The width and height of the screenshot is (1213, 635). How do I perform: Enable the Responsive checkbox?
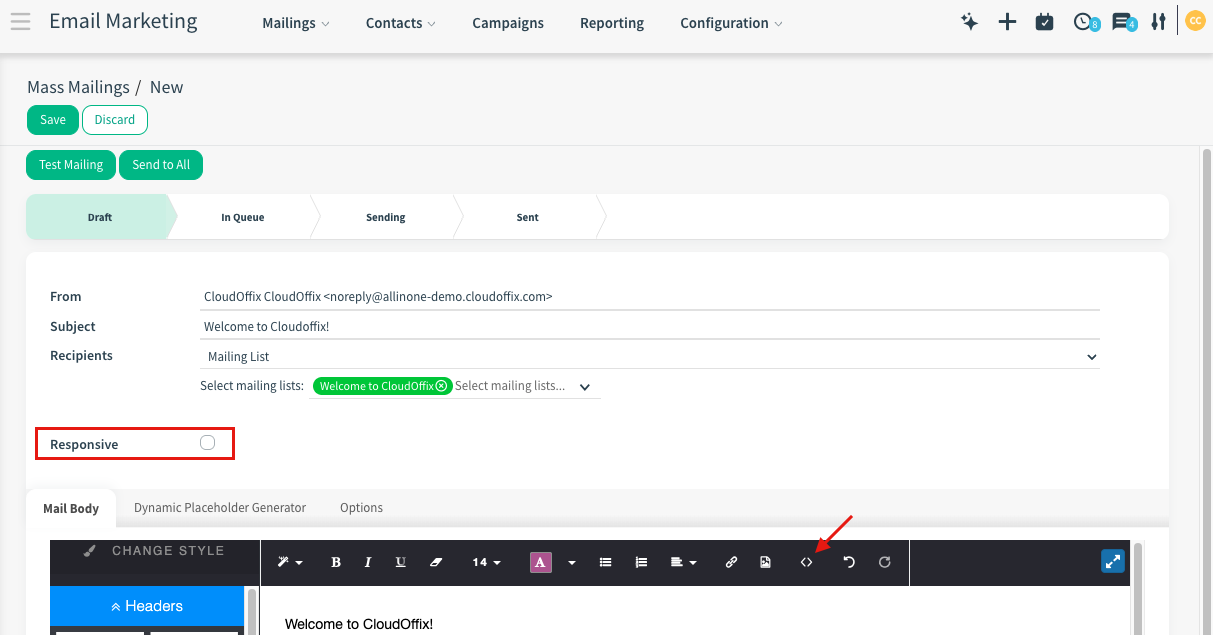[207, 443]
